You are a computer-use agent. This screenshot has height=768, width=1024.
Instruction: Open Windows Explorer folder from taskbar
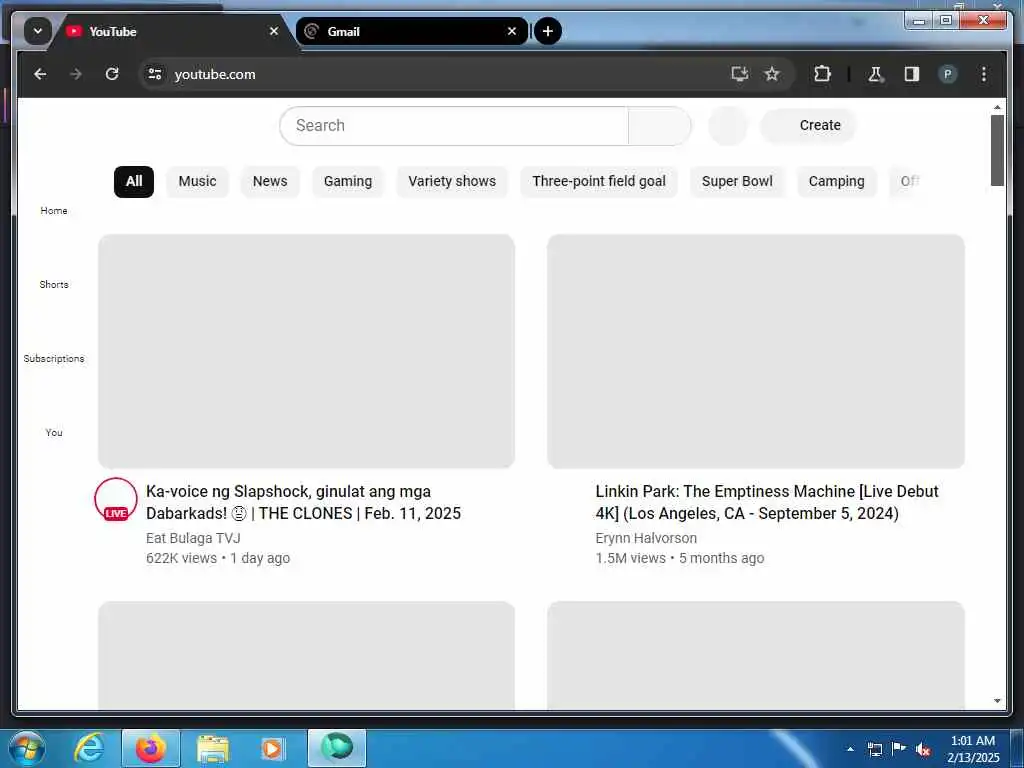click(x=213, y=748)
